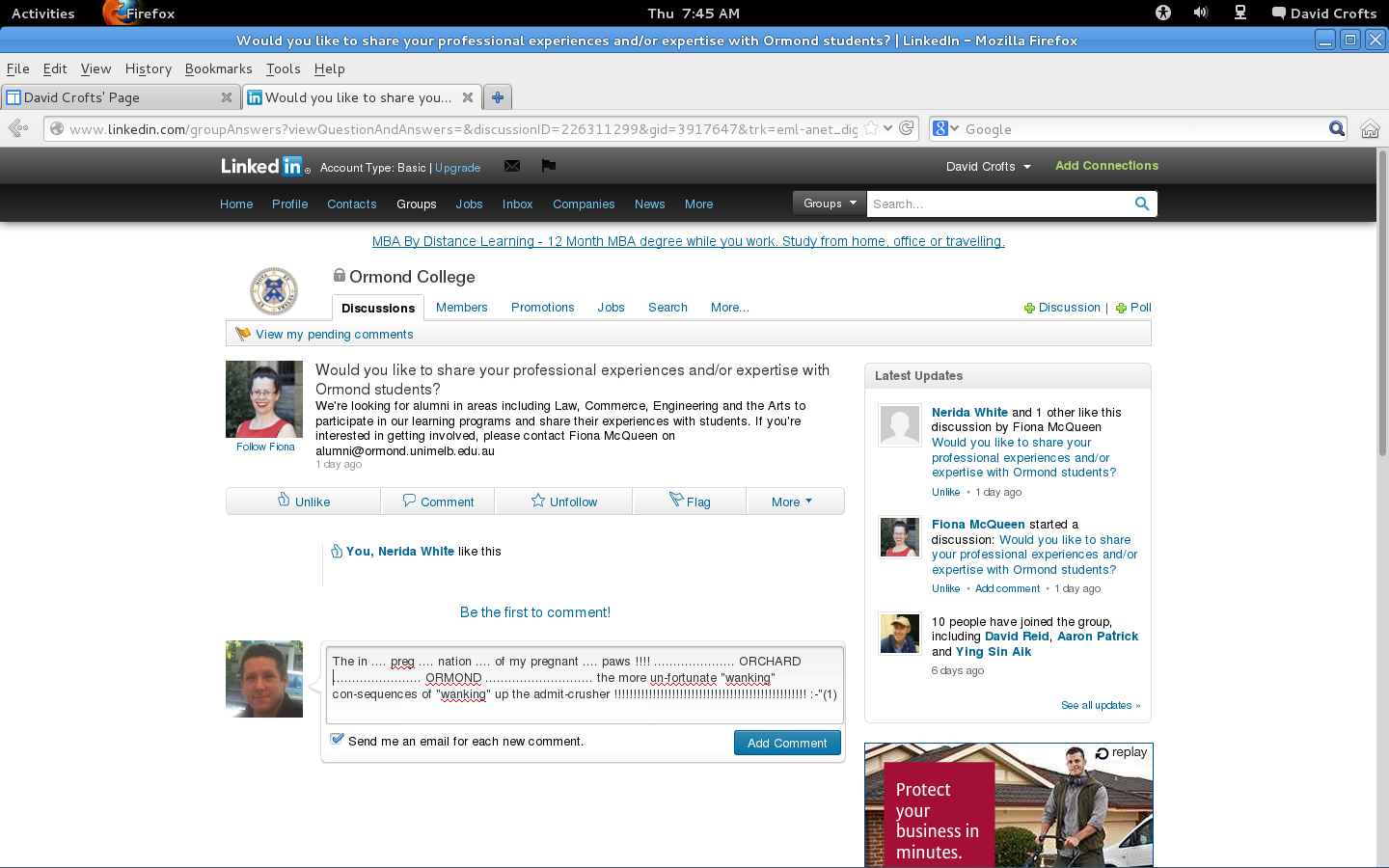Uncheck 'Send me an email for each new comment'
The width and height of the screenshot is (1389, 868).
click(x=337, y=740)
